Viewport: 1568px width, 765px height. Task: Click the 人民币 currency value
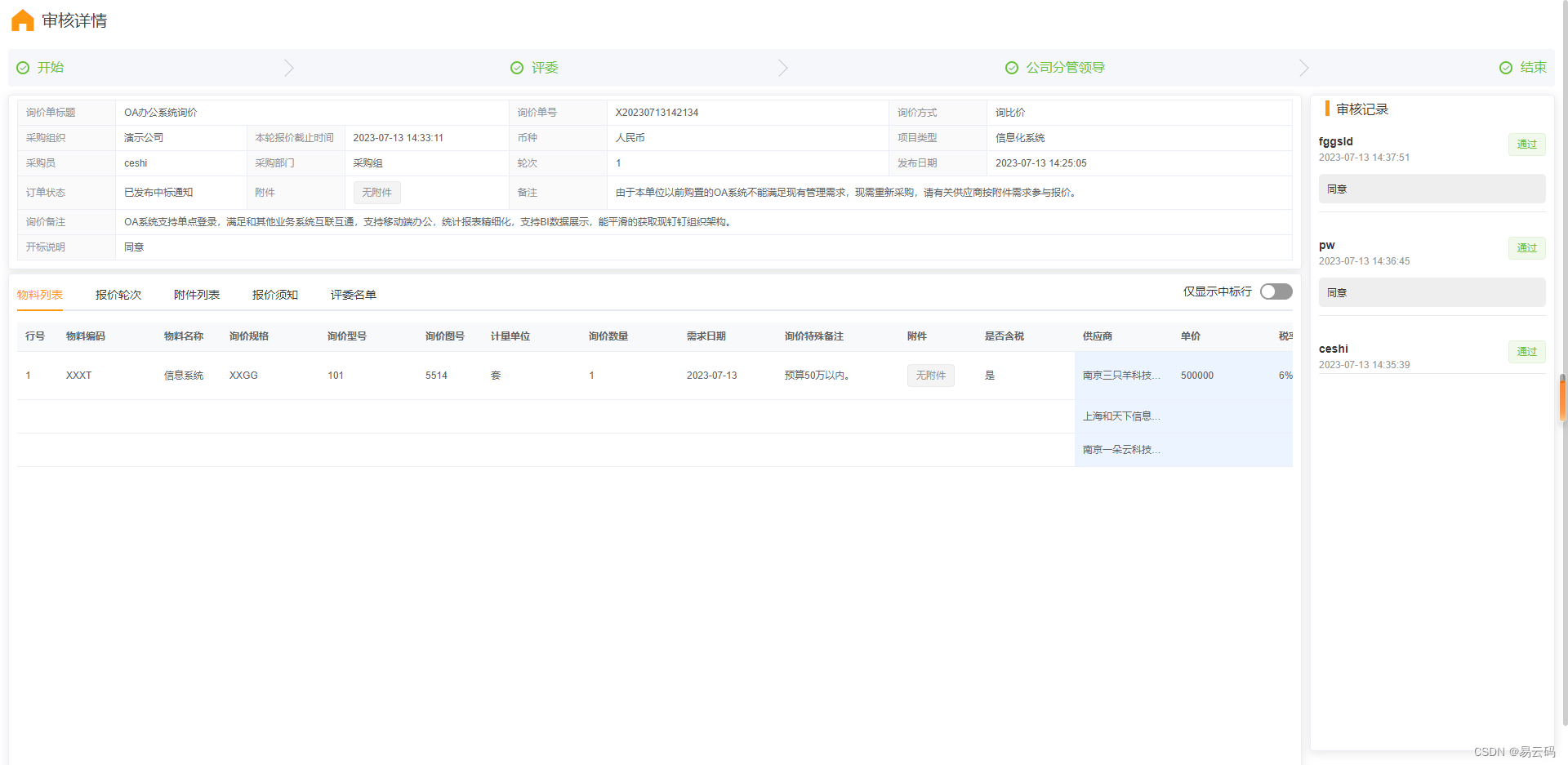pos(630,138)
